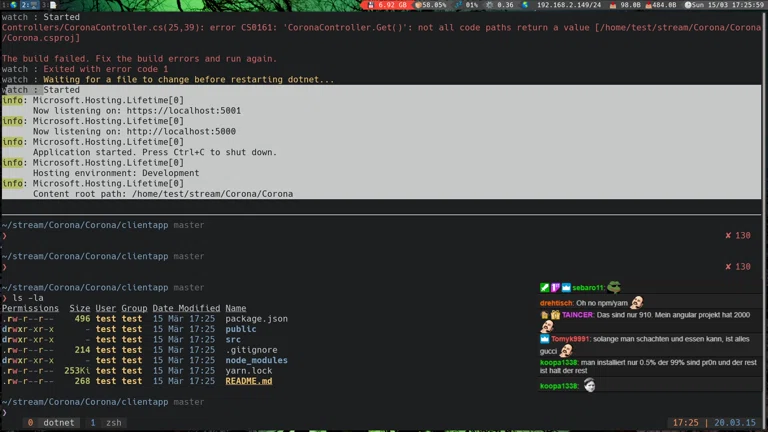Screen dimensions: 768x432
Task: Click the username drehtisch in chat
Action: coord(557,303)
